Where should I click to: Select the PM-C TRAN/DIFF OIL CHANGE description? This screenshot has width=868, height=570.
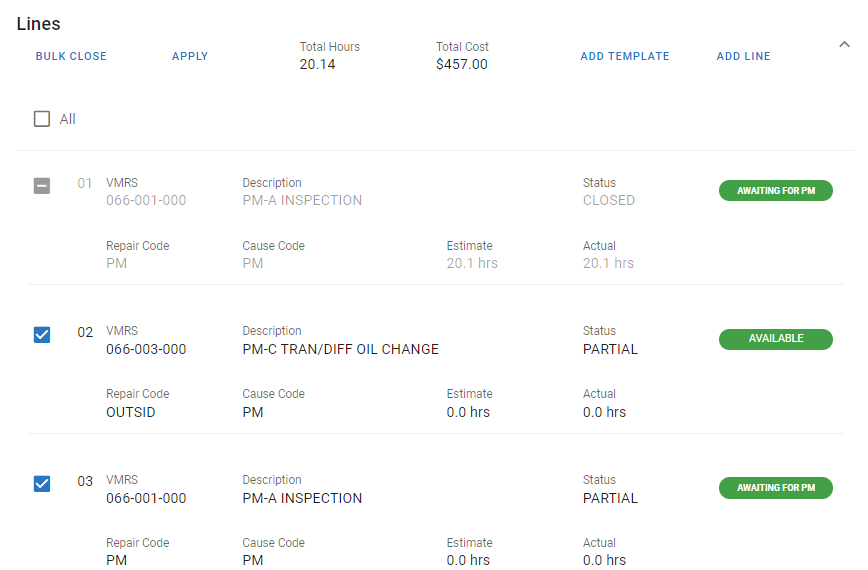(x=340, y=350)
